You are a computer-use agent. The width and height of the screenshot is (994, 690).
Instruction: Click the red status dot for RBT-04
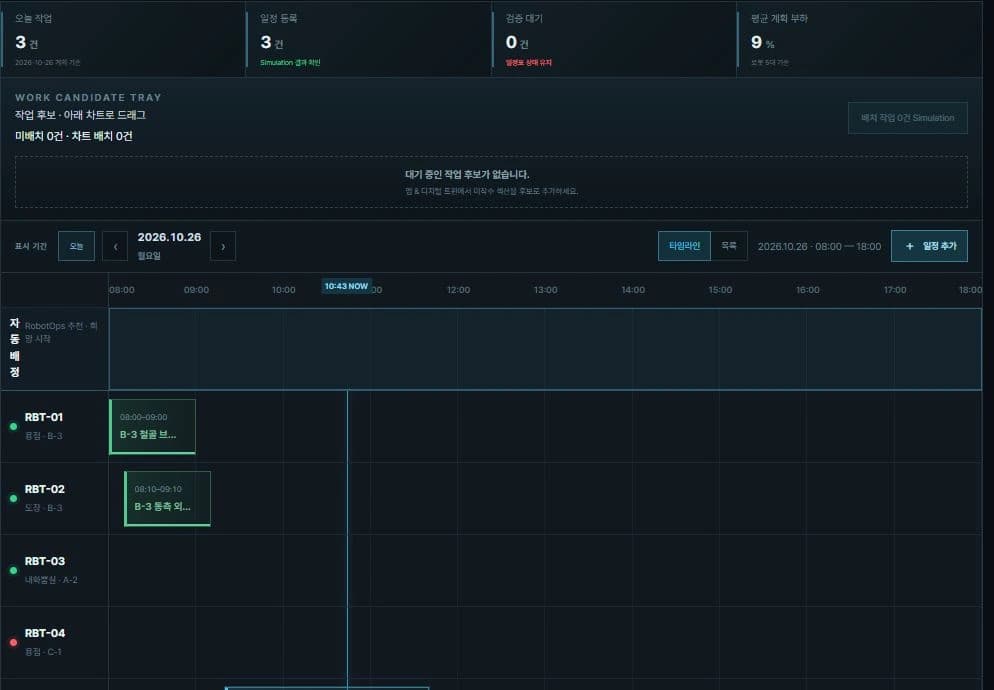click(x=13, y=642)
